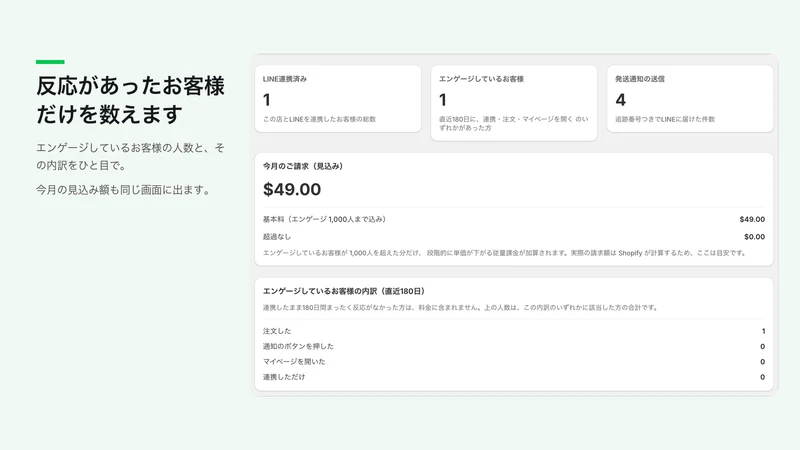Click the 発送通知の送信 card title
This screenshot has width=800, height=450.
pyautogui.click(x=640, y=79)
